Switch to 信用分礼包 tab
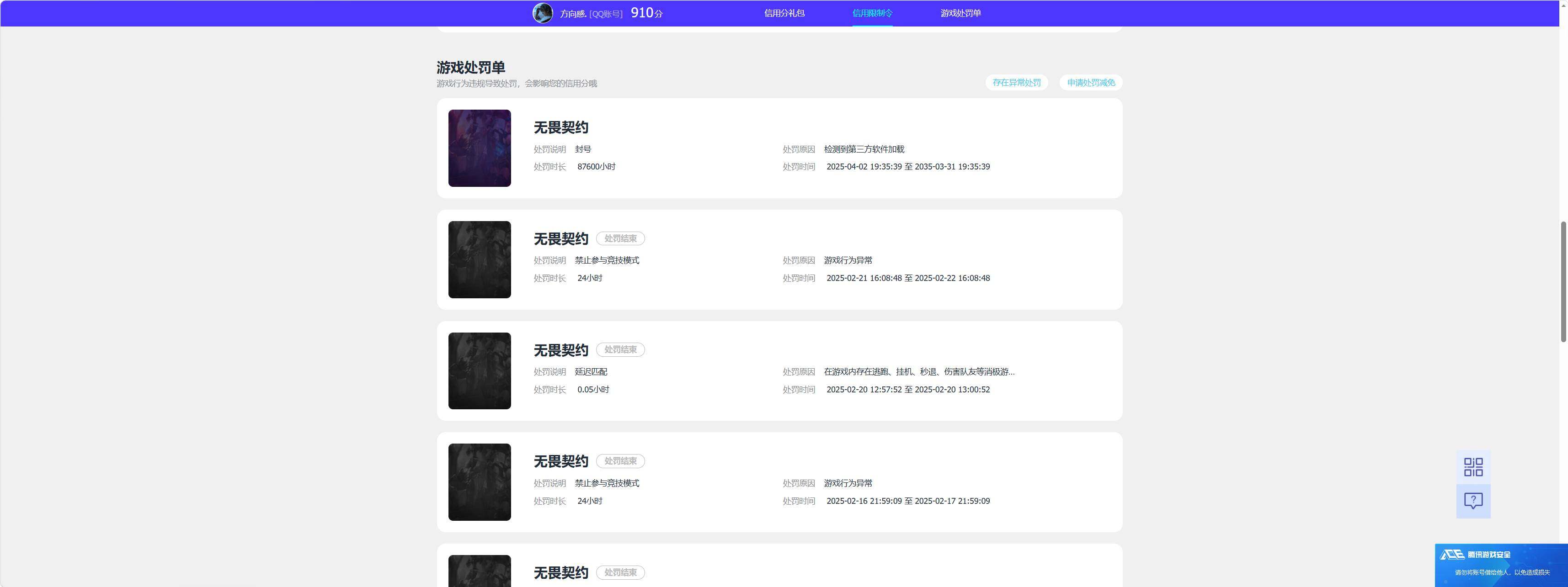 pyautogui.click(x=784, y=13)
